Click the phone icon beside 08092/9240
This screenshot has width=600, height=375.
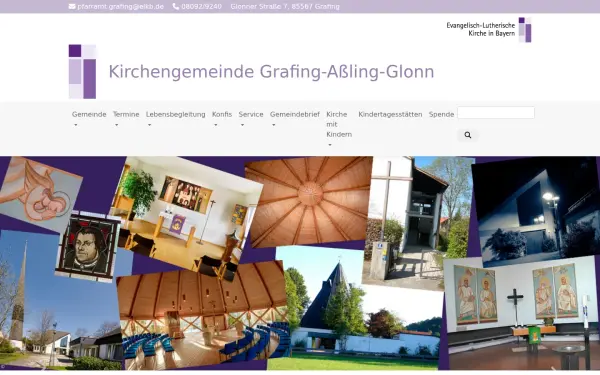(x=176, y=7)
